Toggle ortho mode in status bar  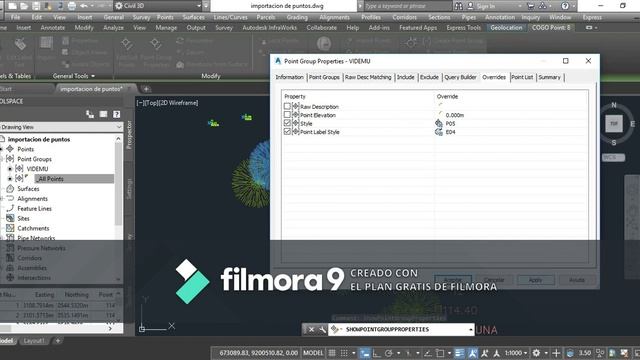tap(376, 353)
